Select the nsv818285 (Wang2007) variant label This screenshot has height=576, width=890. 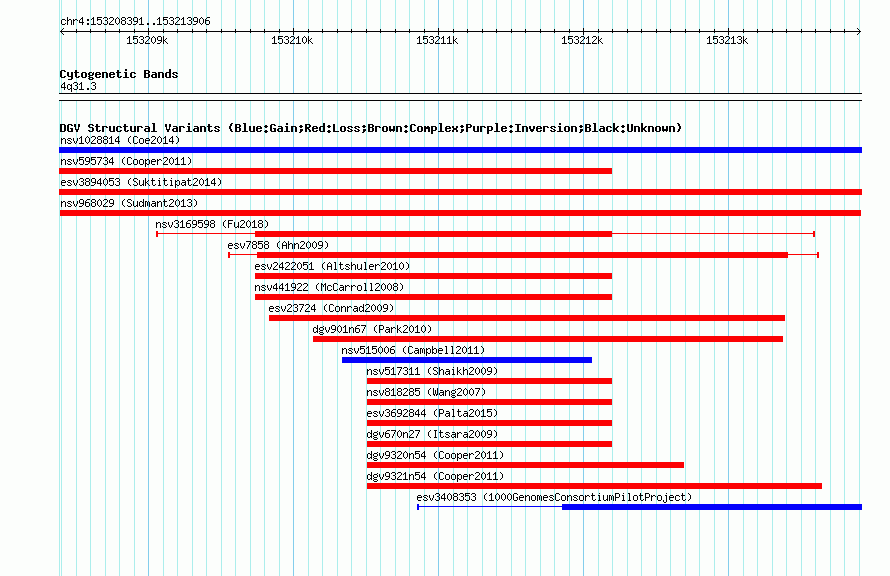[x=426, y=392]
